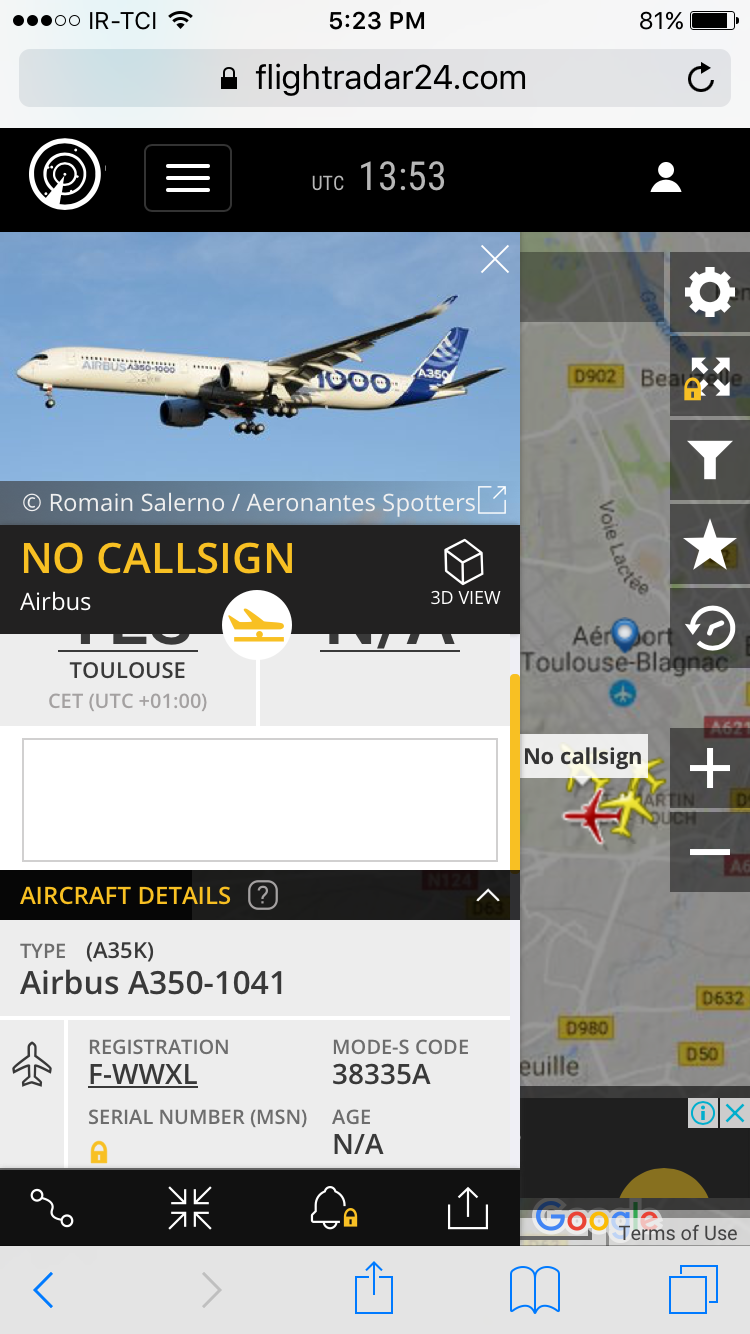Image resolution: width=750 pixels, height=1334 pixels.
Task: Open the hamburger menu
Action: tap(188, 178)
